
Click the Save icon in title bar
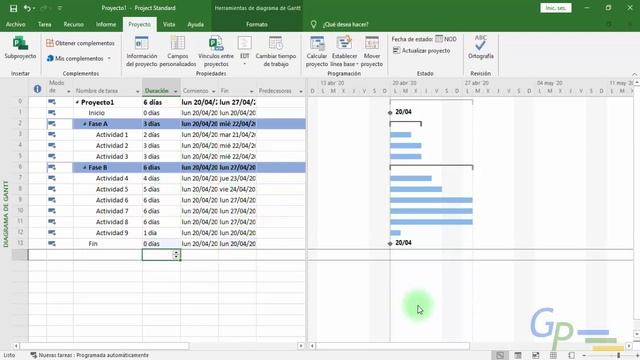[13, 8]
